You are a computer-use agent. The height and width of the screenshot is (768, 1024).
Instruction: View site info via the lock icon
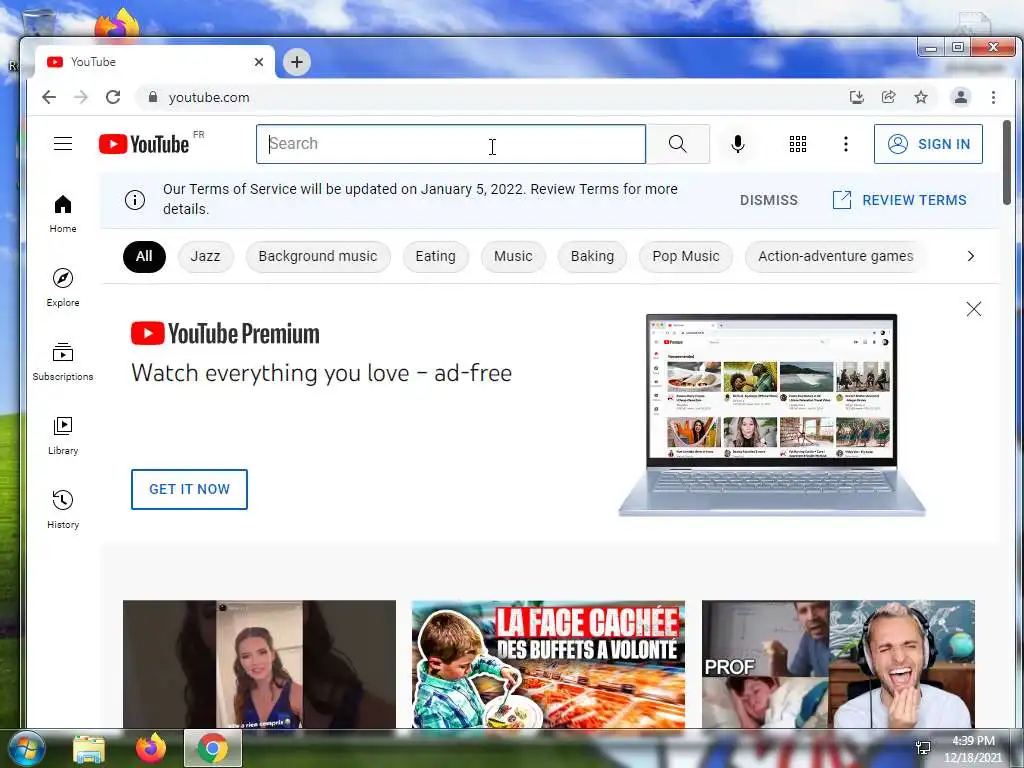tap(153, 97)
